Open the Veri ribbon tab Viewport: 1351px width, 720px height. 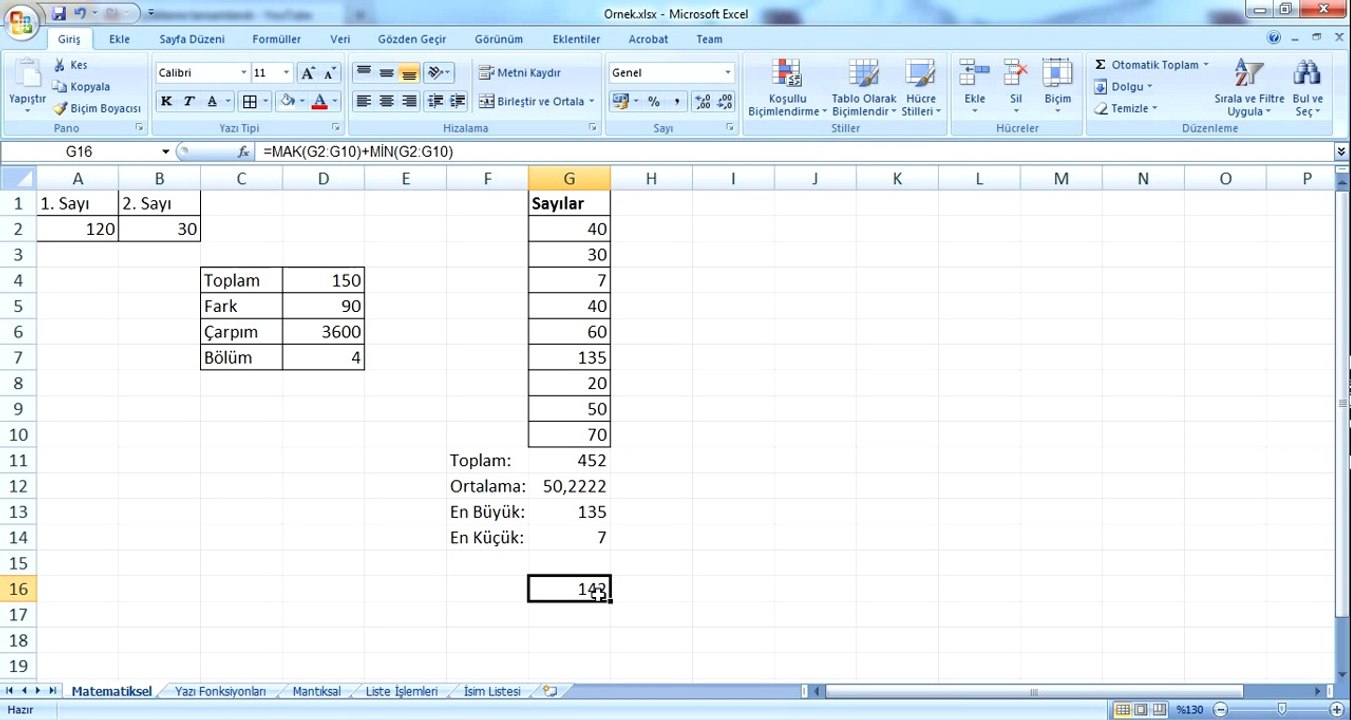[x=340, y=39]
